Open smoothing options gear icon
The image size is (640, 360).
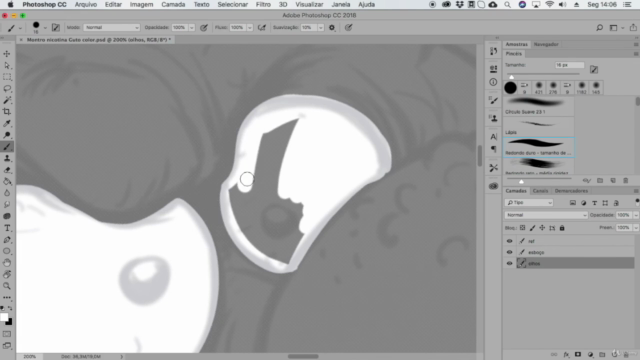(x=332, y=28)
